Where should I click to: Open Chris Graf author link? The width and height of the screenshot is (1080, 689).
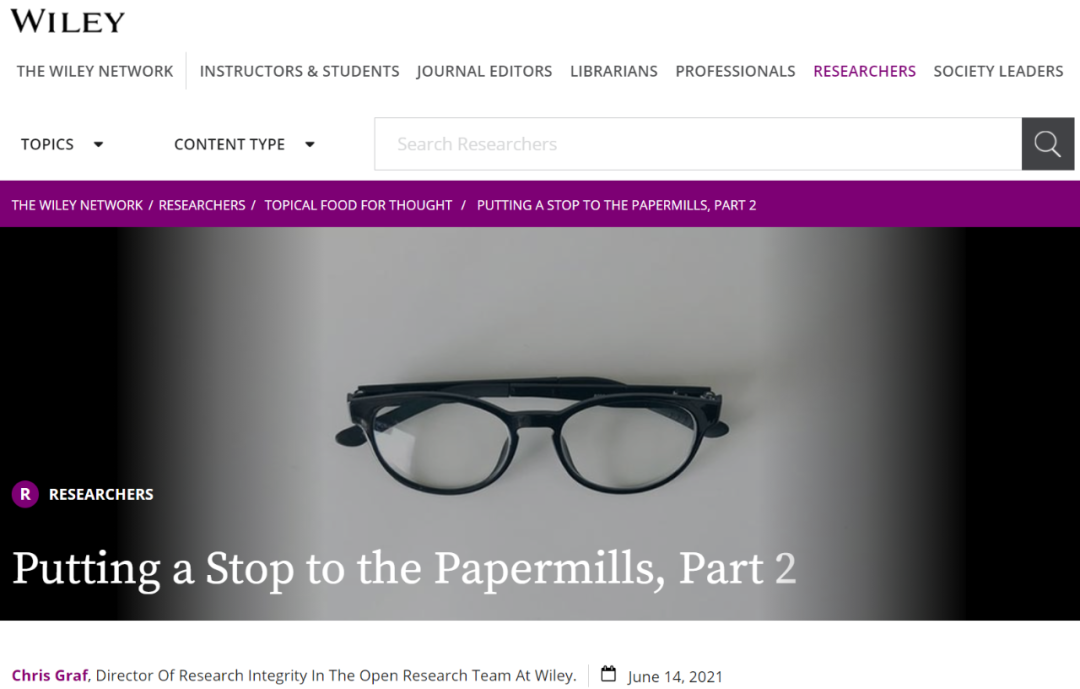[50, 675]
